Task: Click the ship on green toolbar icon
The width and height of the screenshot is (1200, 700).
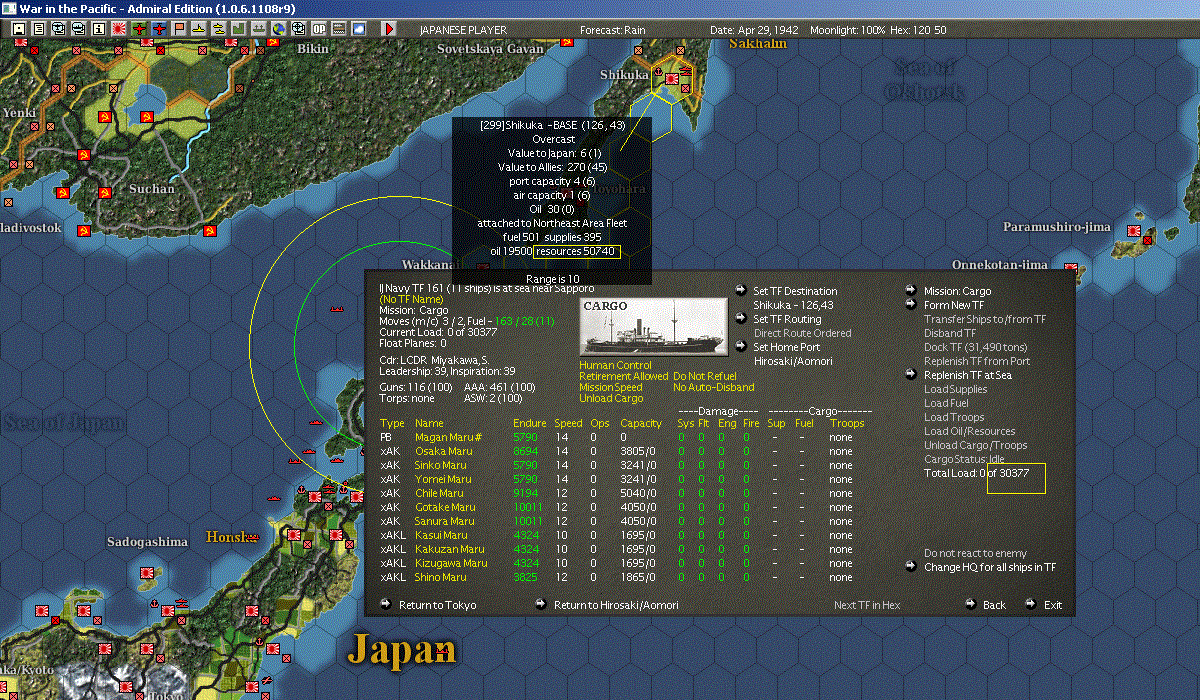Action: click(258, 29)
